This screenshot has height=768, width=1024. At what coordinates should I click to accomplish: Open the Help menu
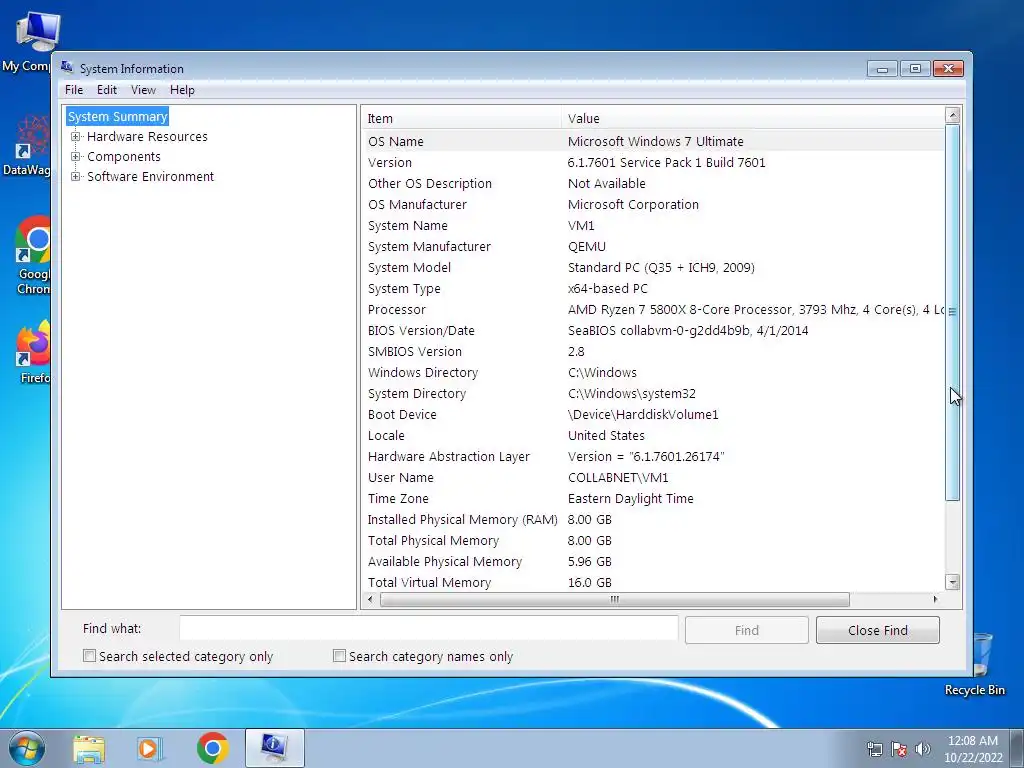tap(182, 90)
